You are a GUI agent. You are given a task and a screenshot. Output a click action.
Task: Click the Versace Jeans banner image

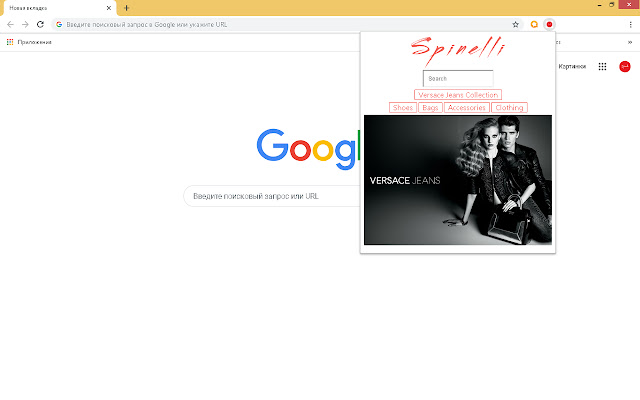pyautogui.click(x=458, y=180)
